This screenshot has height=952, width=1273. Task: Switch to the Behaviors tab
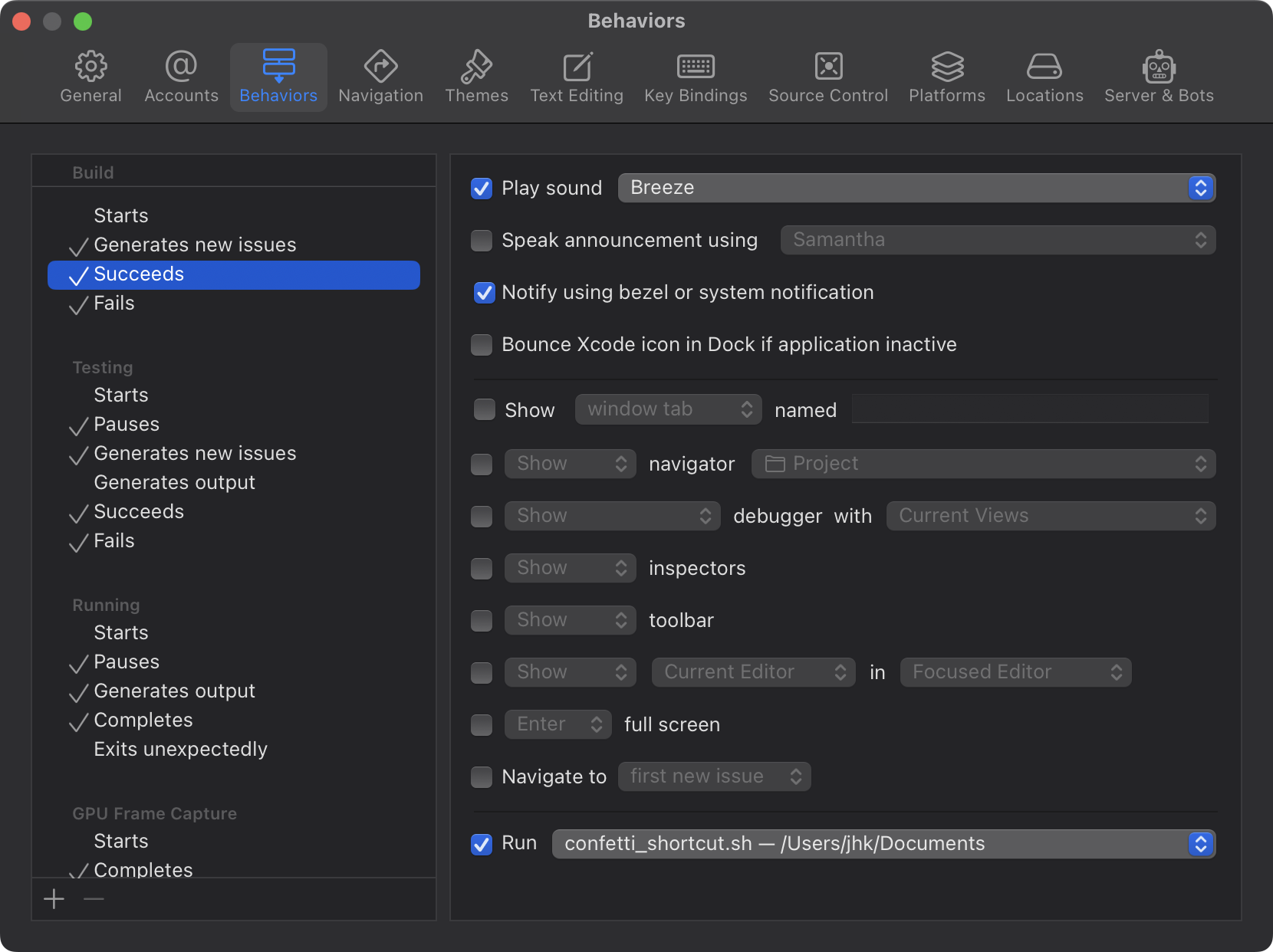[x=278, y=75]
